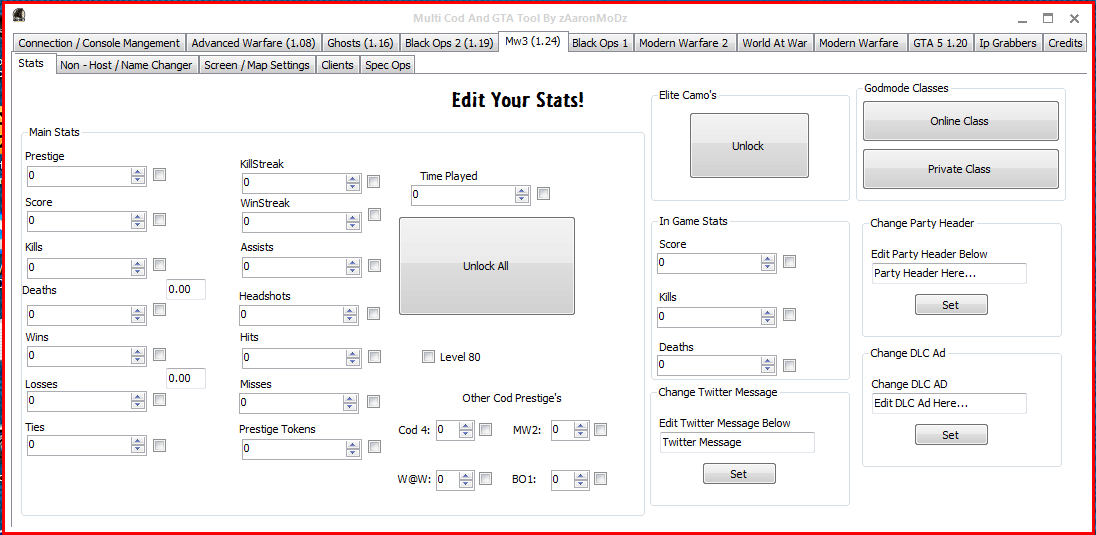Set the party header
Viewport: 1096px width, 535px height.
click(951, 305)
